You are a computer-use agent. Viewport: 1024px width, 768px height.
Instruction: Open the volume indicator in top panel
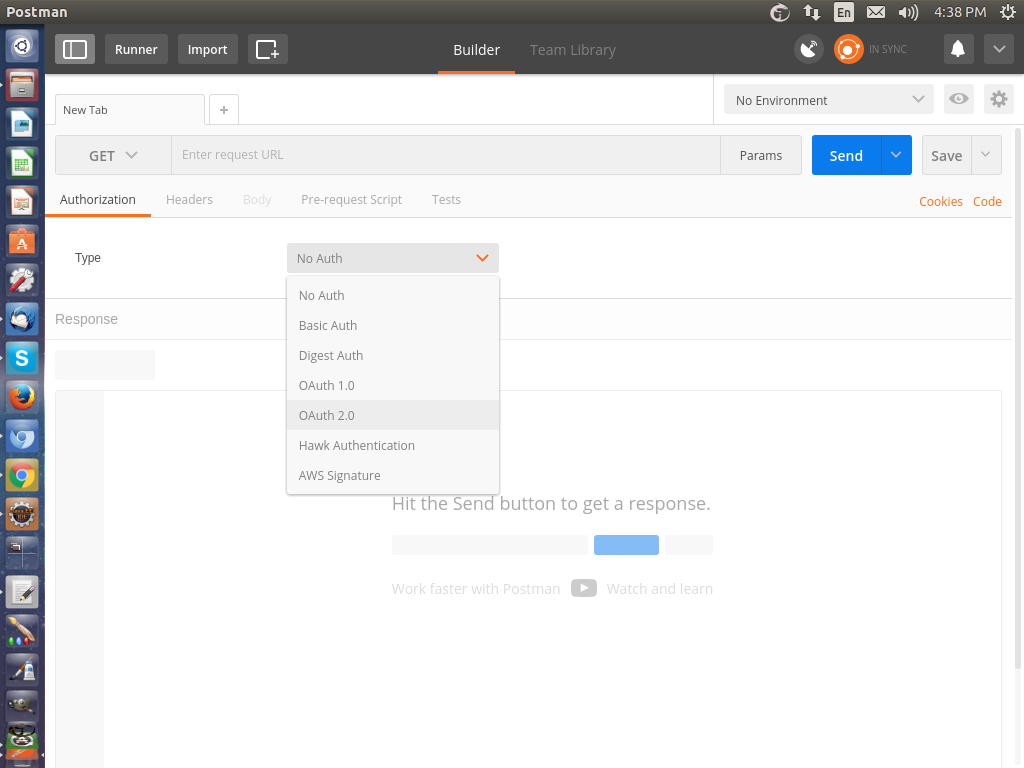click(x=908, y=12)
